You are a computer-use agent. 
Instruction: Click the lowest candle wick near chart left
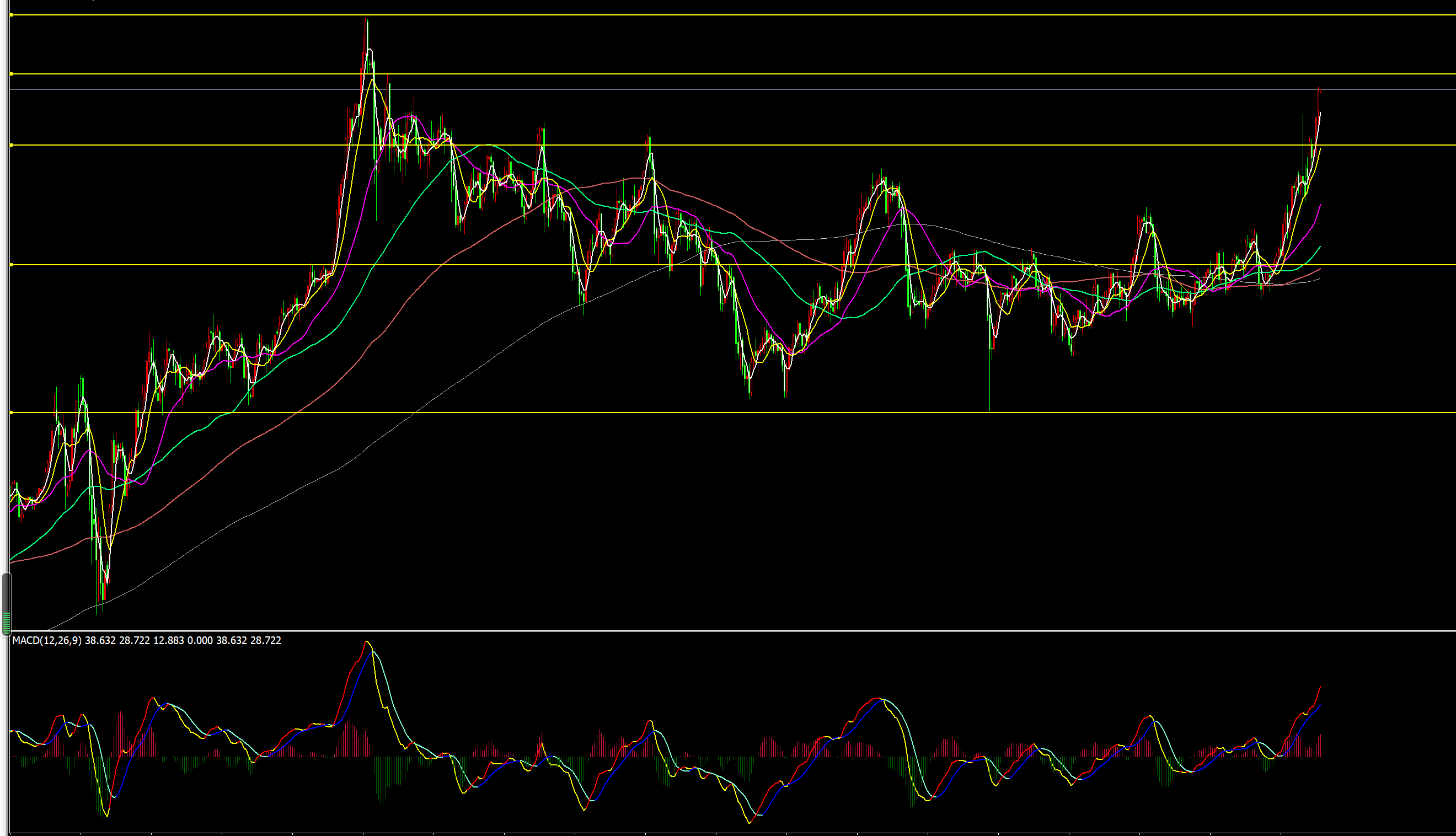click(96, 609)
